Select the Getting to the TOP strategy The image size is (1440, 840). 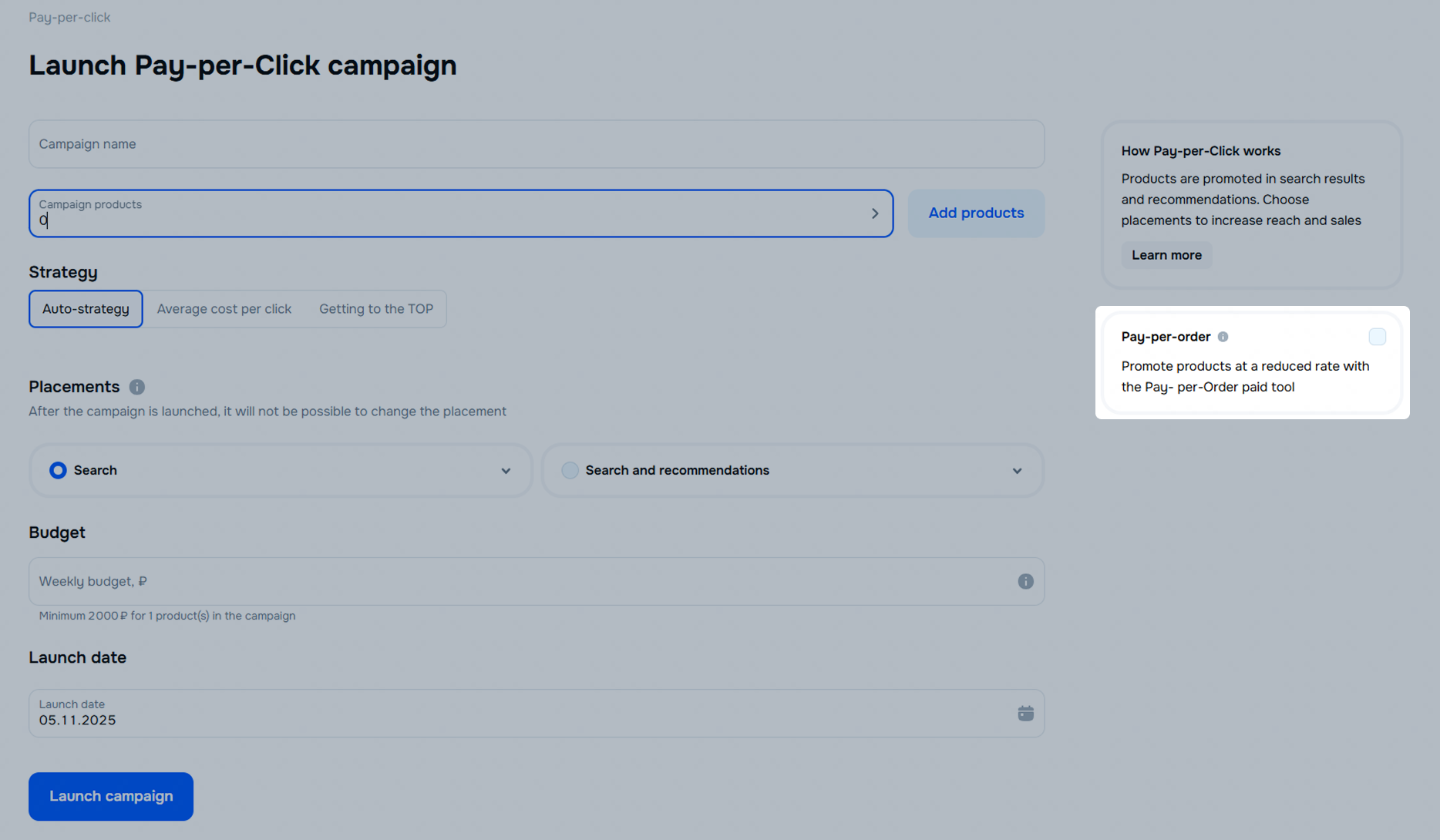pyautogui.click(x=376, y=309)
